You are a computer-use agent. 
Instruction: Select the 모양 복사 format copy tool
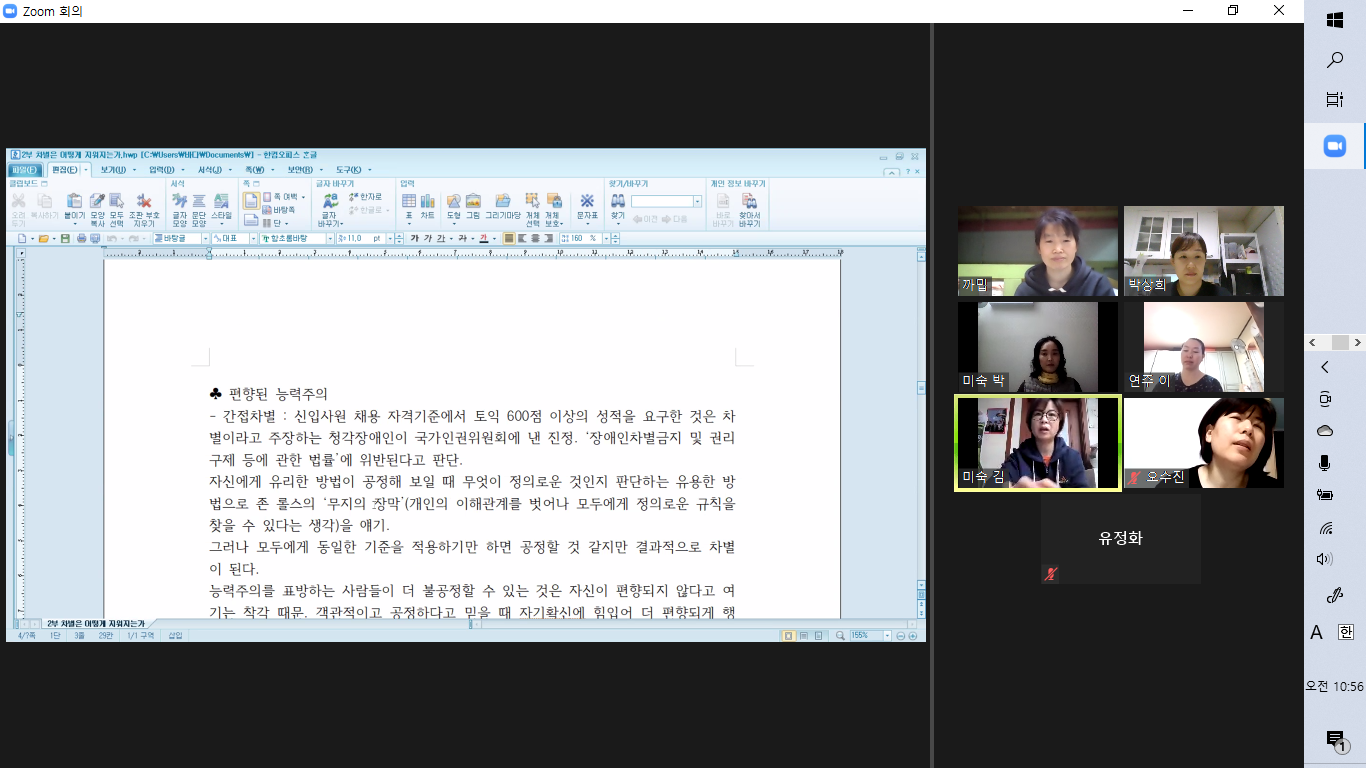pyautogui.click(x=97, y=209)
